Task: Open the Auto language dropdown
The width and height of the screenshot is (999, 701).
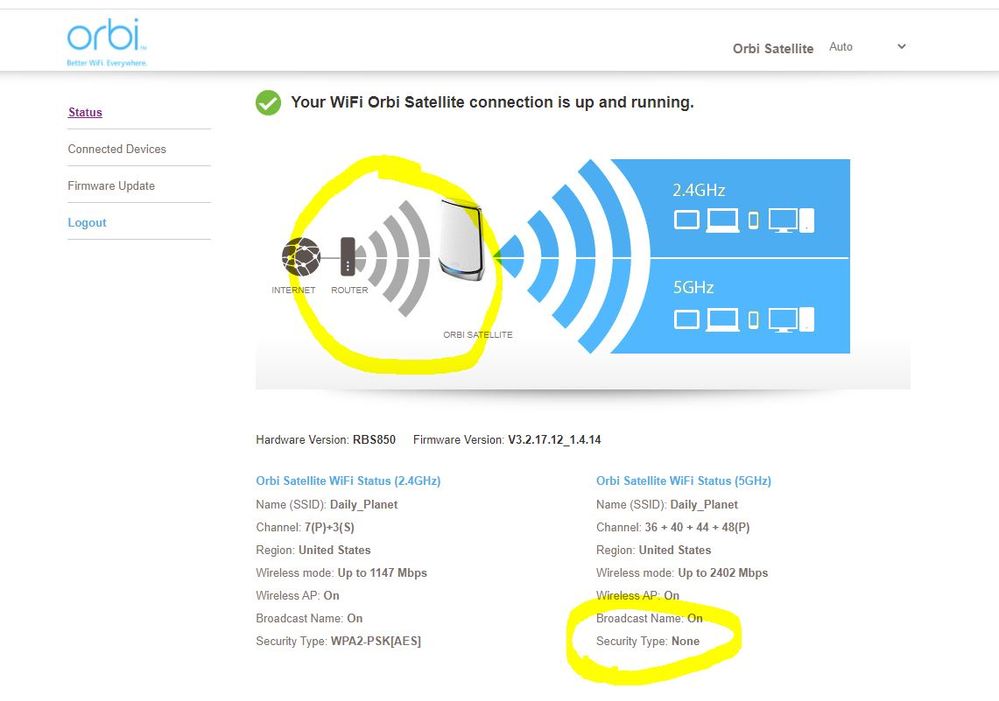Action: 867,47
